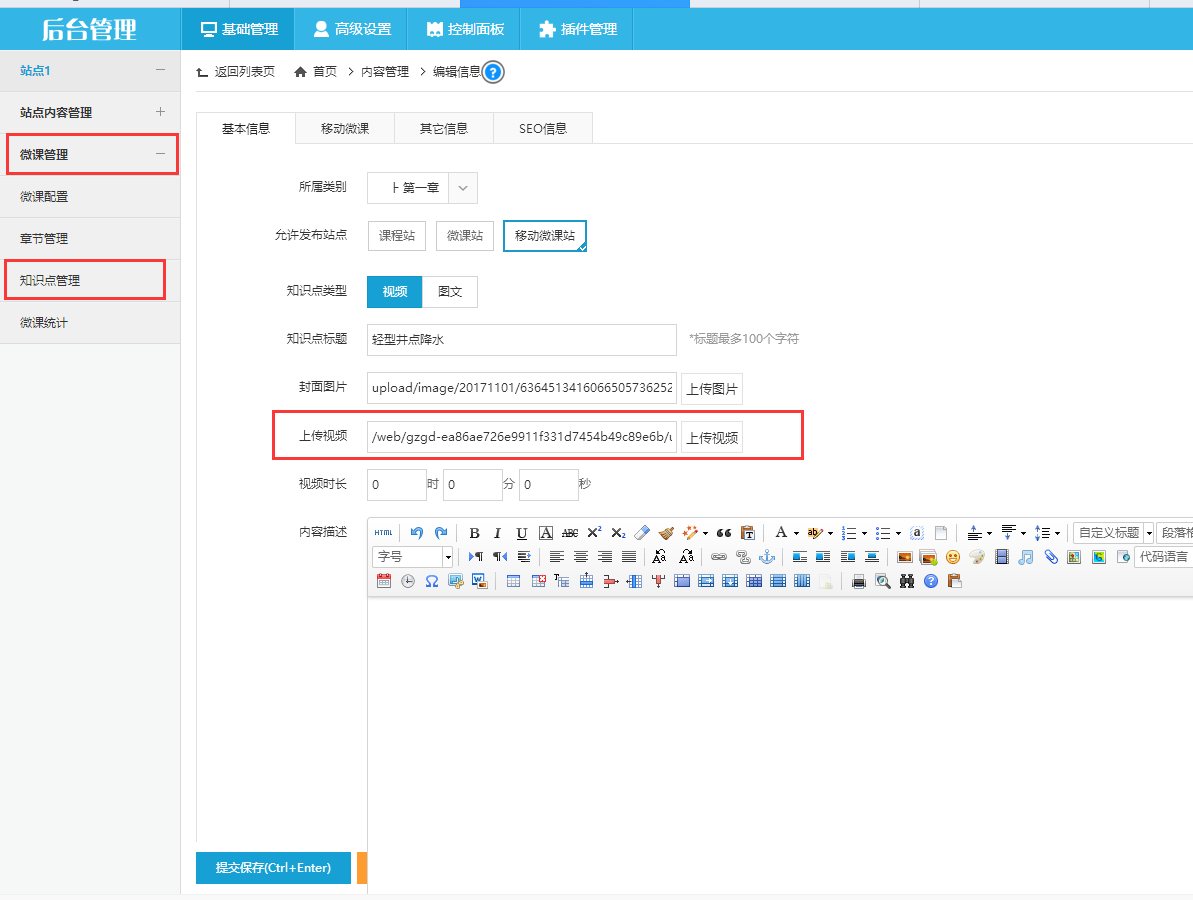Open the 字号 font size dropdown

click(413, 557)
